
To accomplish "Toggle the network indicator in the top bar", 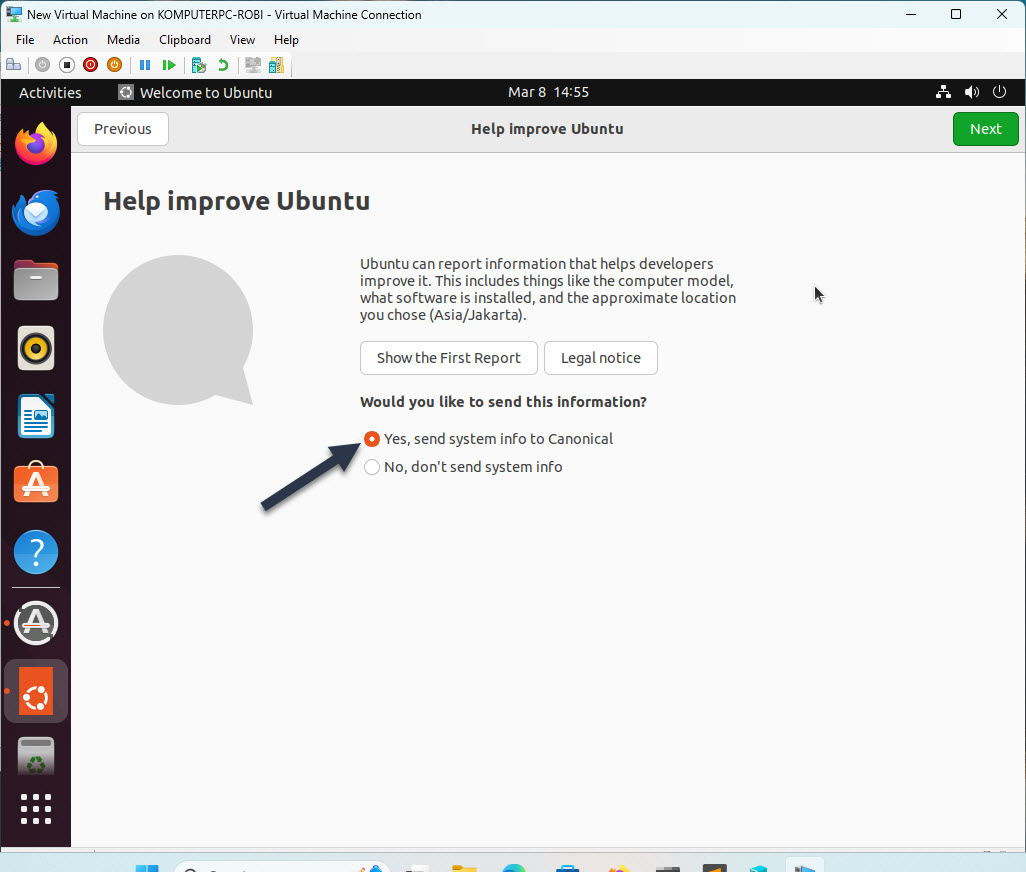I will coord(943,92).
